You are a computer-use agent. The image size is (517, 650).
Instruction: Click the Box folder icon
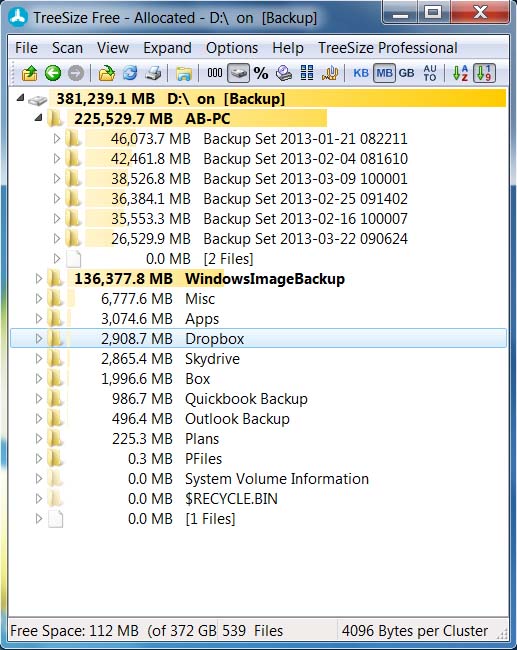(x=55, y=378)
